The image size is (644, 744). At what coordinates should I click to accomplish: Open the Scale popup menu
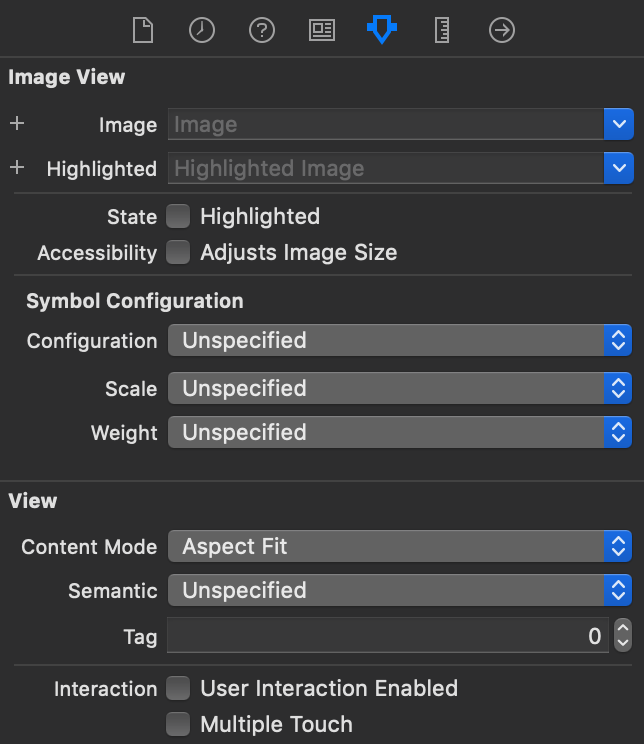tap(400, 388)
